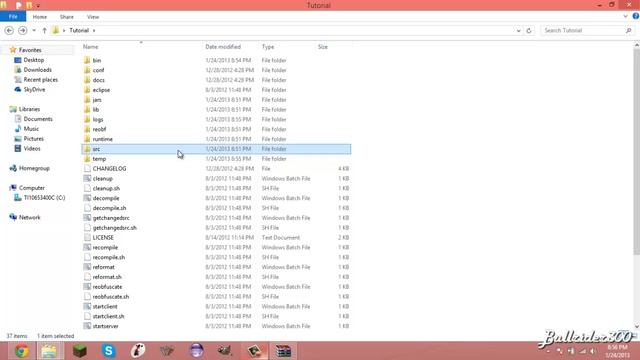The image size is (640, 360).
Task: Select the bin folder
Action: click(x=216, y=60)
